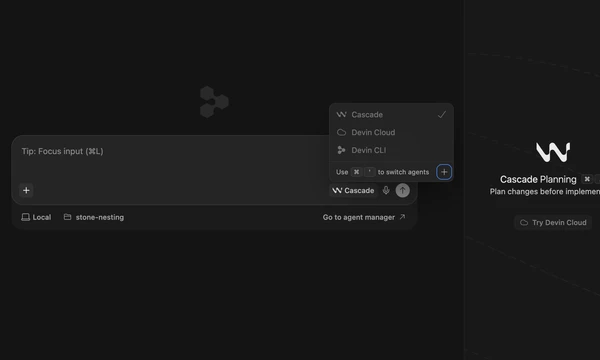Click 'Plan changes before implemen' text
Screen dimensions: 600x360
(x=545, y=192)
